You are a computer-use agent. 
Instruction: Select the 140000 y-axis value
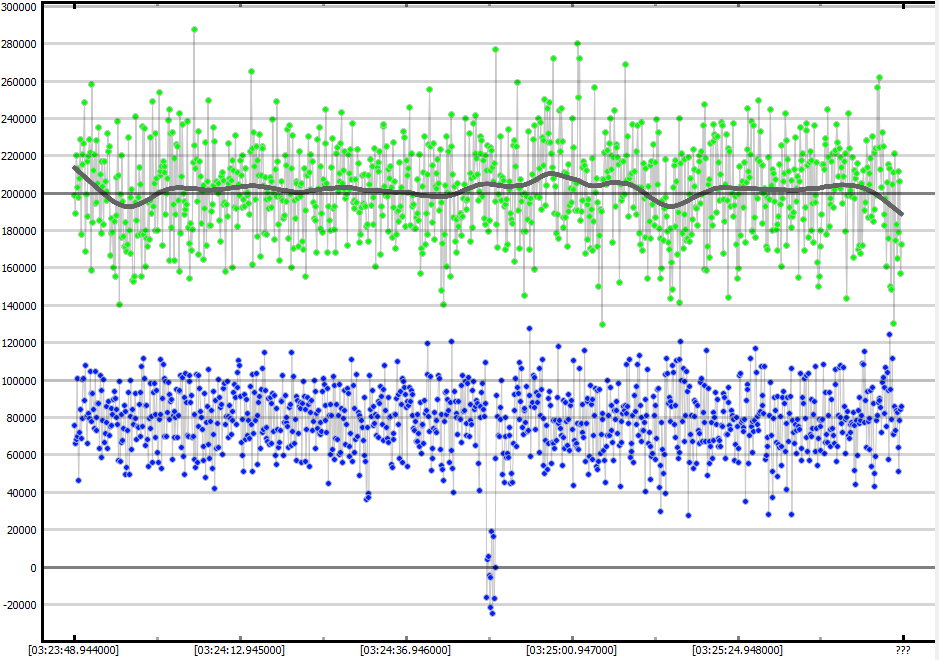[x=20, y=306]
